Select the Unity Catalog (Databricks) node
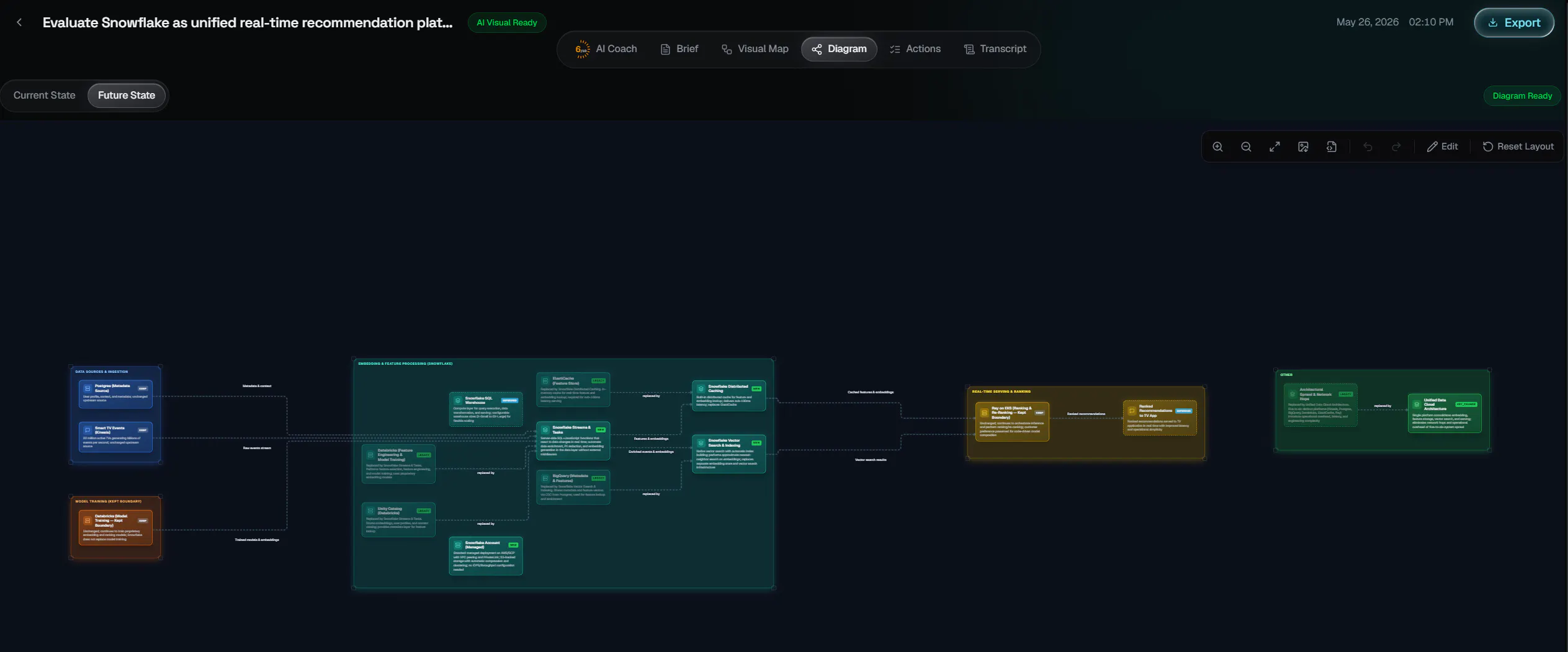 tap(398, 520)
